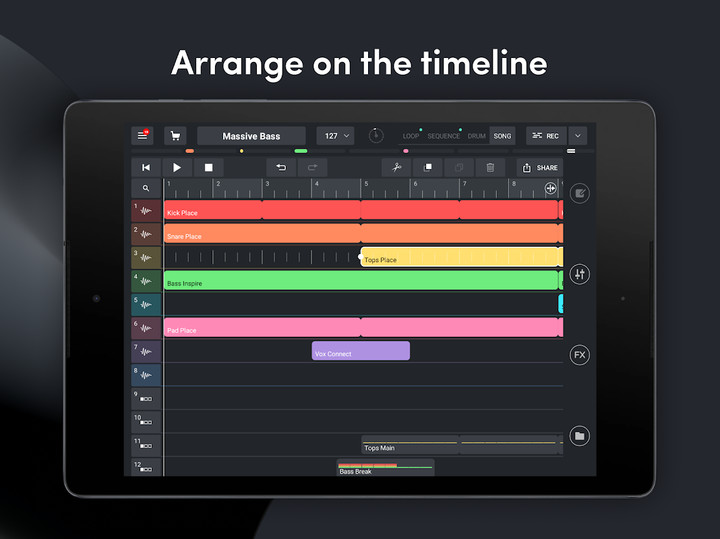Viewport: 720px width, 539px height.
Task: Open the mixer sliders panel
Action: tap(579, 274)
